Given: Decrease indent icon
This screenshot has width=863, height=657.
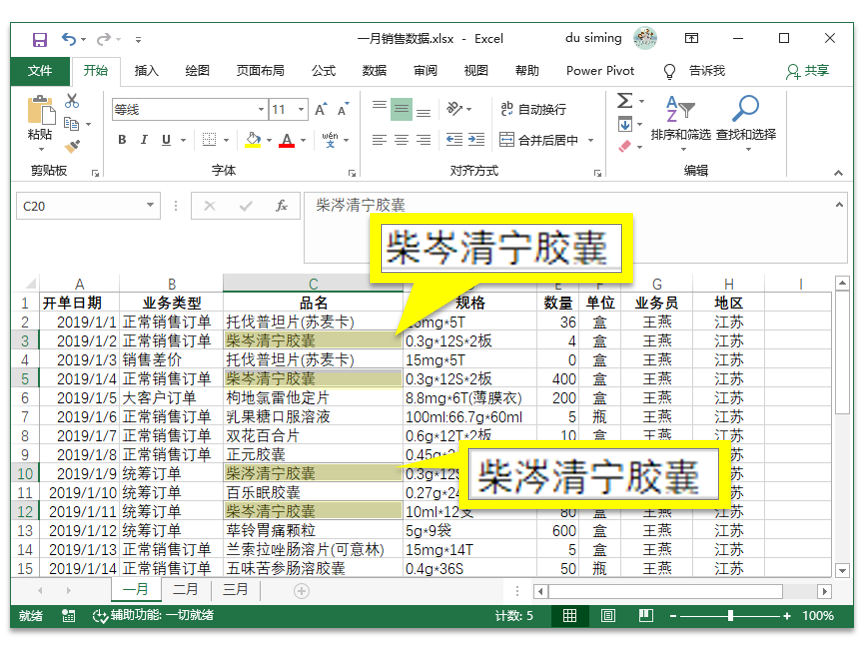Looking at the screenshot, I should 454,140.
